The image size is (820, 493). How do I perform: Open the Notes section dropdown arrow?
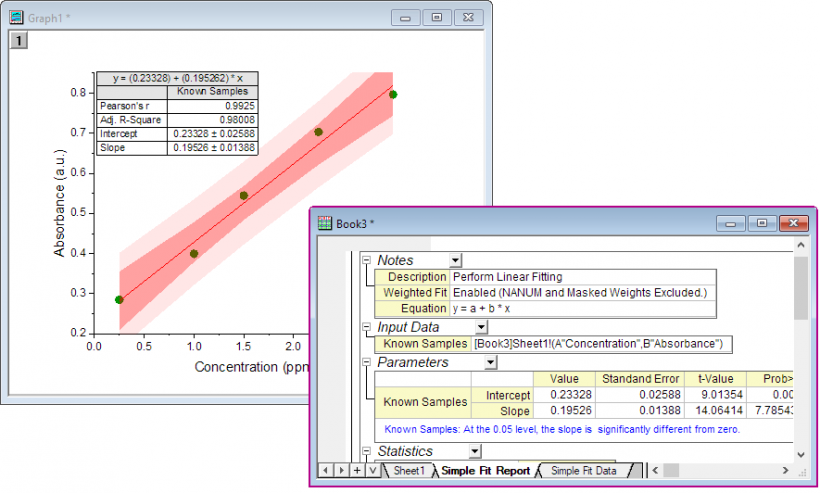point(456,260)
